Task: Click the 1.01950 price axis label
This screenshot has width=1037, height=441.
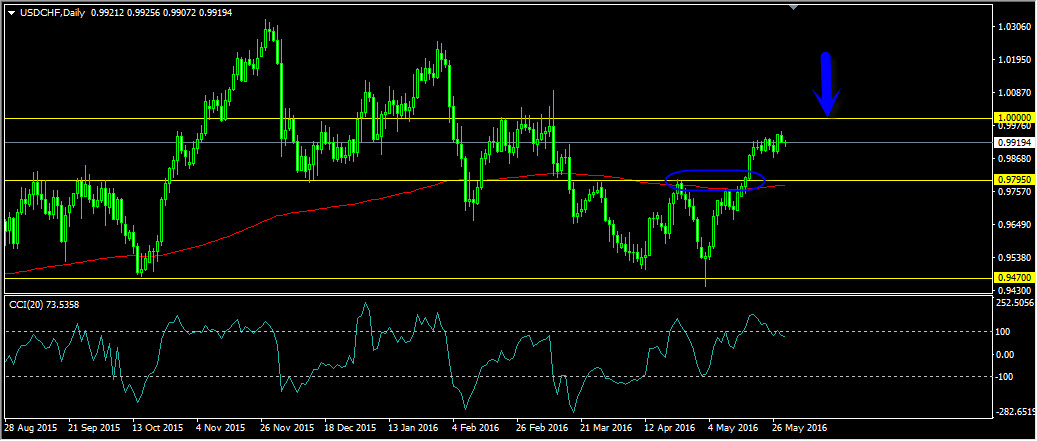Action: pyautogui.click(x=1014, y=60)
